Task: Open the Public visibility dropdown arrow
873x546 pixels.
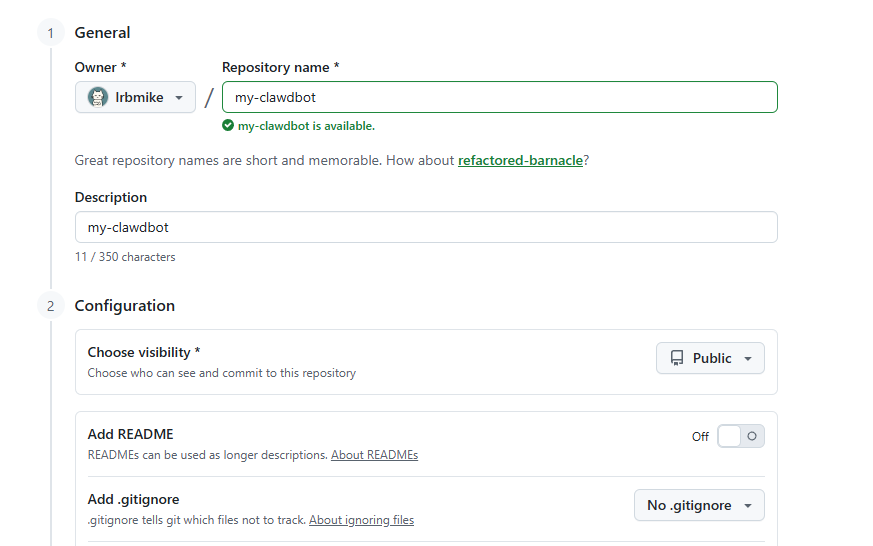Action: click(x=748, y=358)
